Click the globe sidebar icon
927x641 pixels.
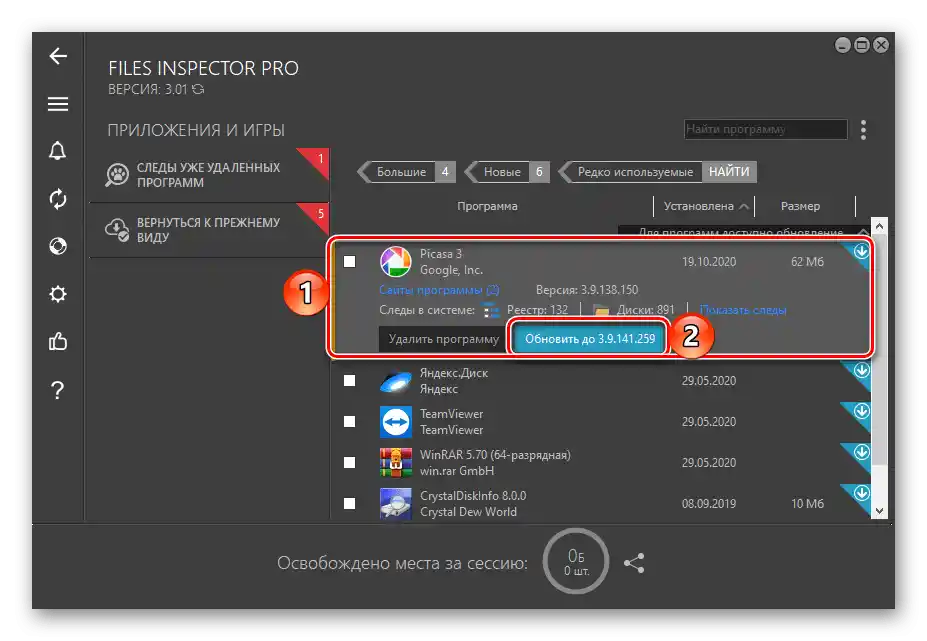(58, 246)
